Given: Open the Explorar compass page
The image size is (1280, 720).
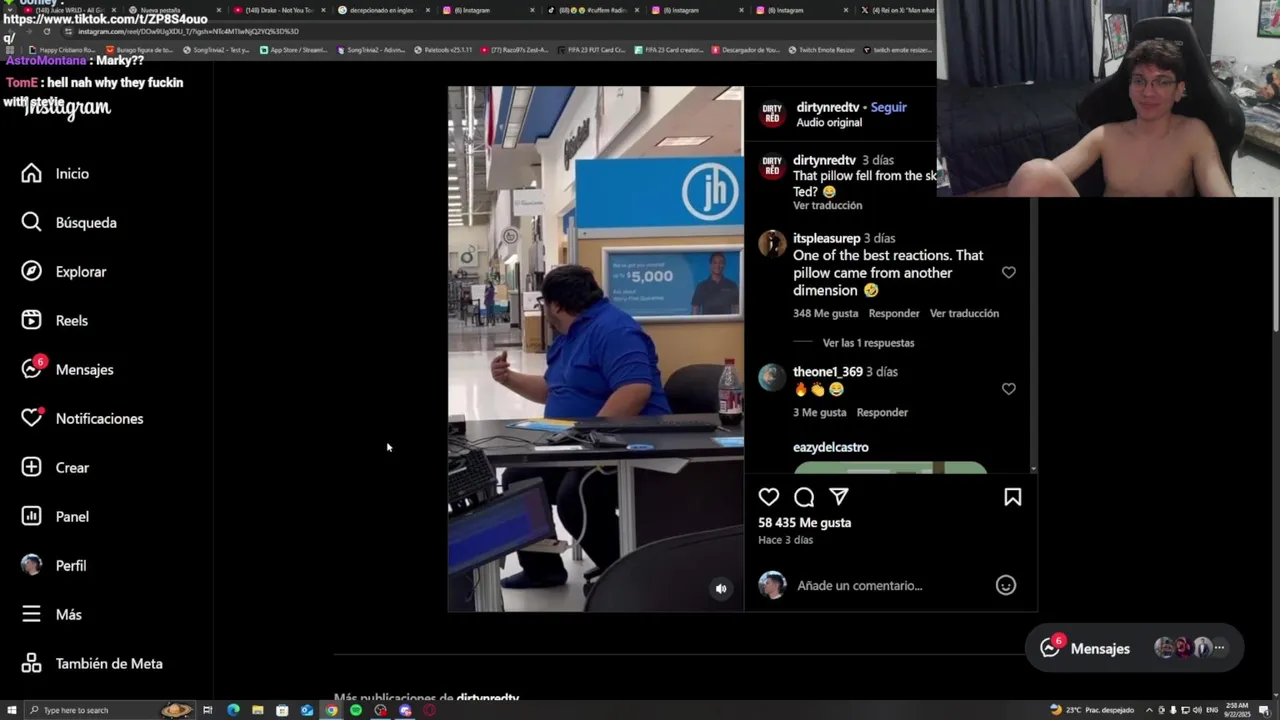Looking at the screenshot, I should pyautogui.click(x=64, y=272).
